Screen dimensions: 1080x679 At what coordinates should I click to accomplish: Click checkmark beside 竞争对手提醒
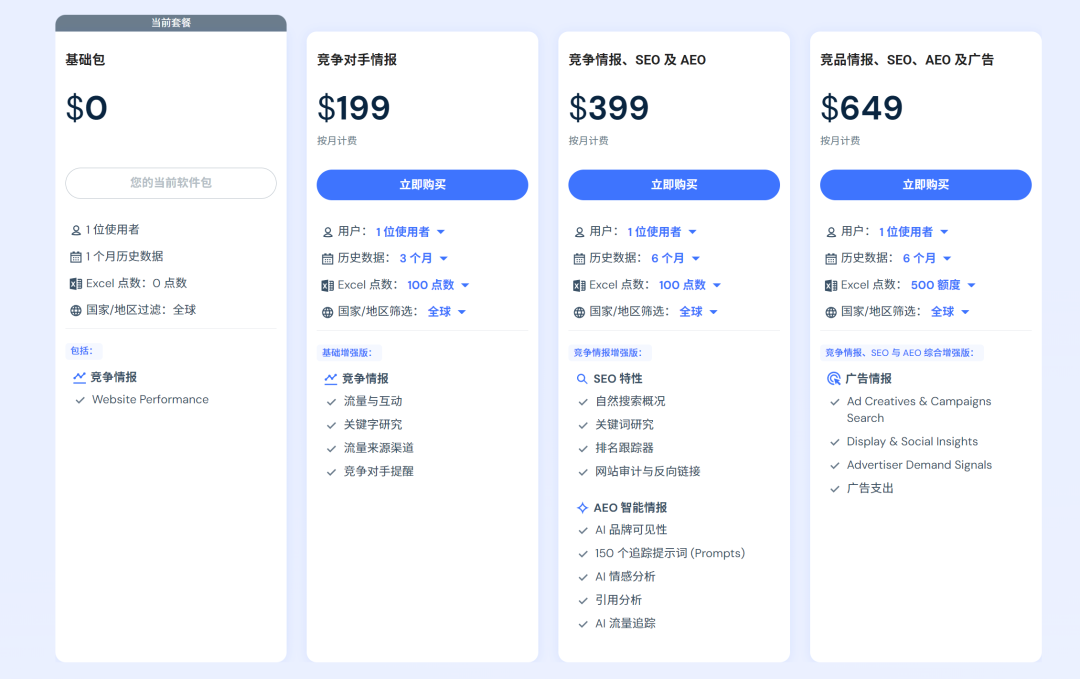pyautogui.click(x=331, y=472)
